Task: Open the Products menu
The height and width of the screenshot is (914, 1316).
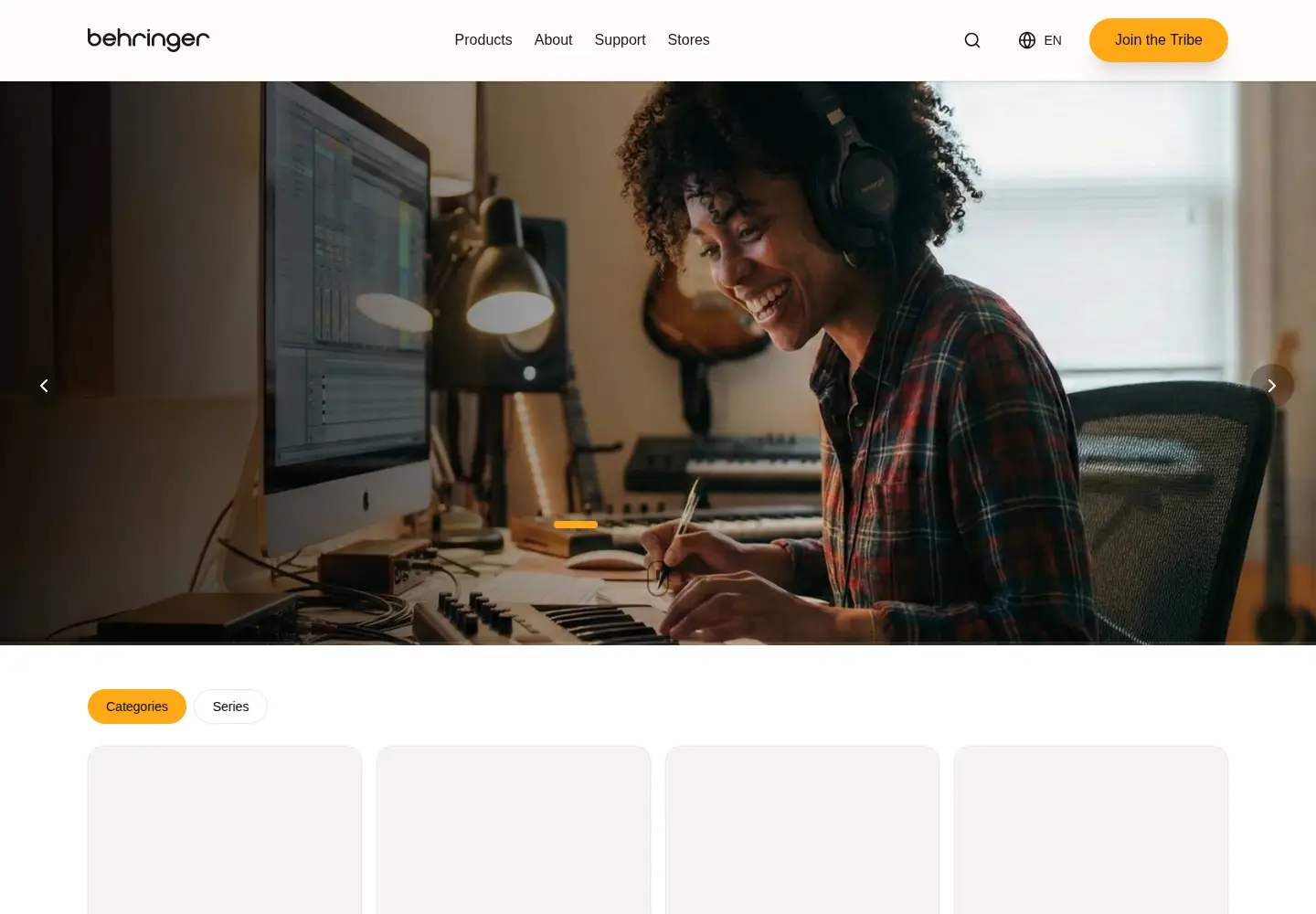Action: point(483,40)
